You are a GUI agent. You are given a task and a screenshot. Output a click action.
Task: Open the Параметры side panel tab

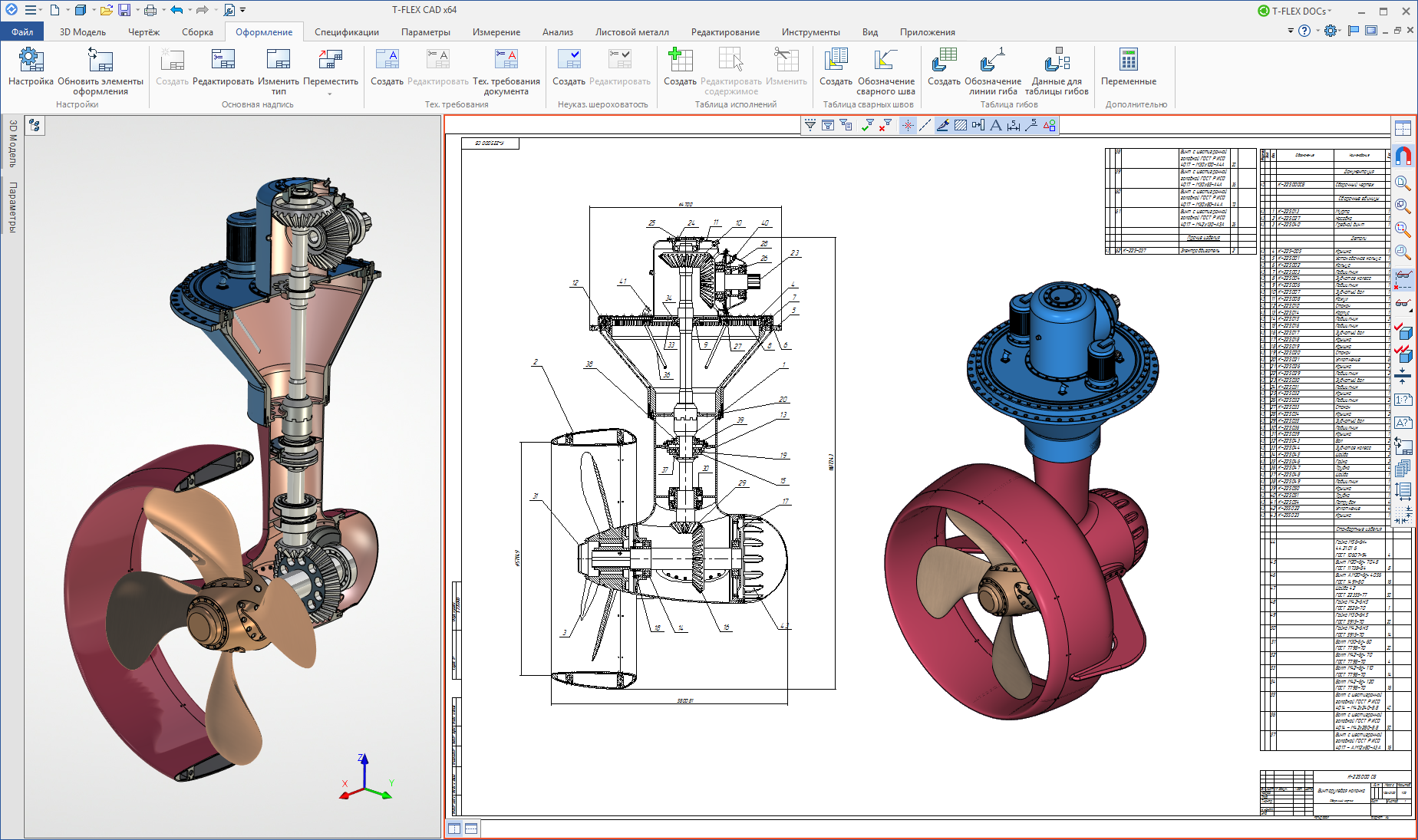[13, 207]
